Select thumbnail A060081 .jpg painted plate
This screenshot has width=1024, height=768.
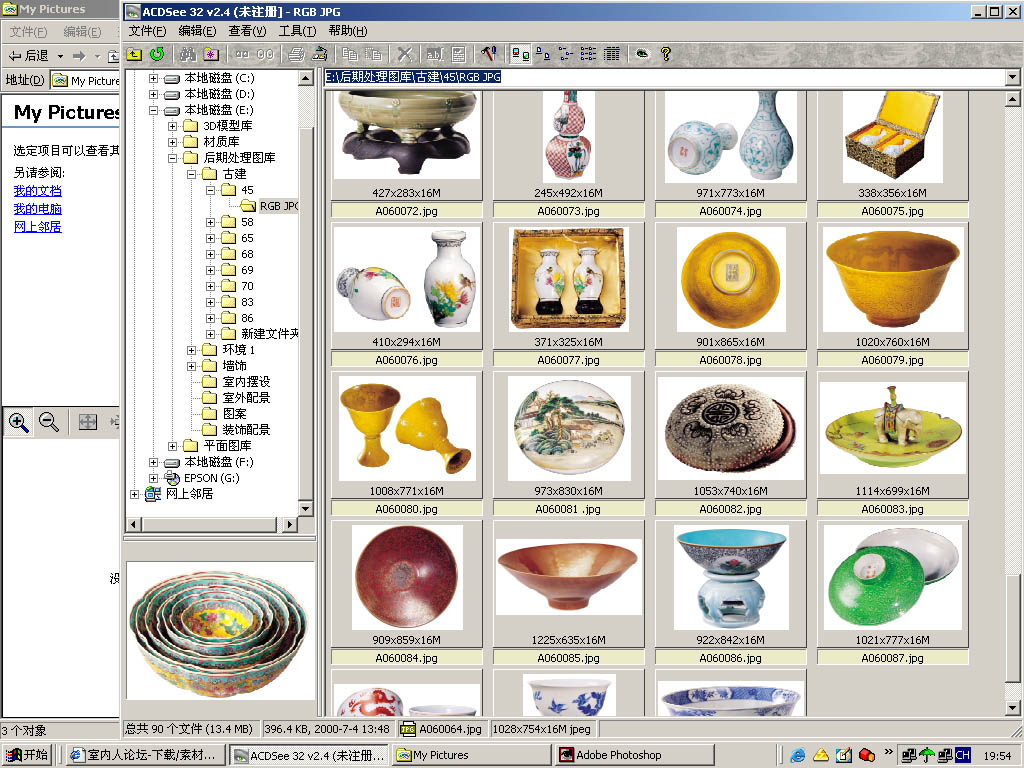click(x=568, y=428)
